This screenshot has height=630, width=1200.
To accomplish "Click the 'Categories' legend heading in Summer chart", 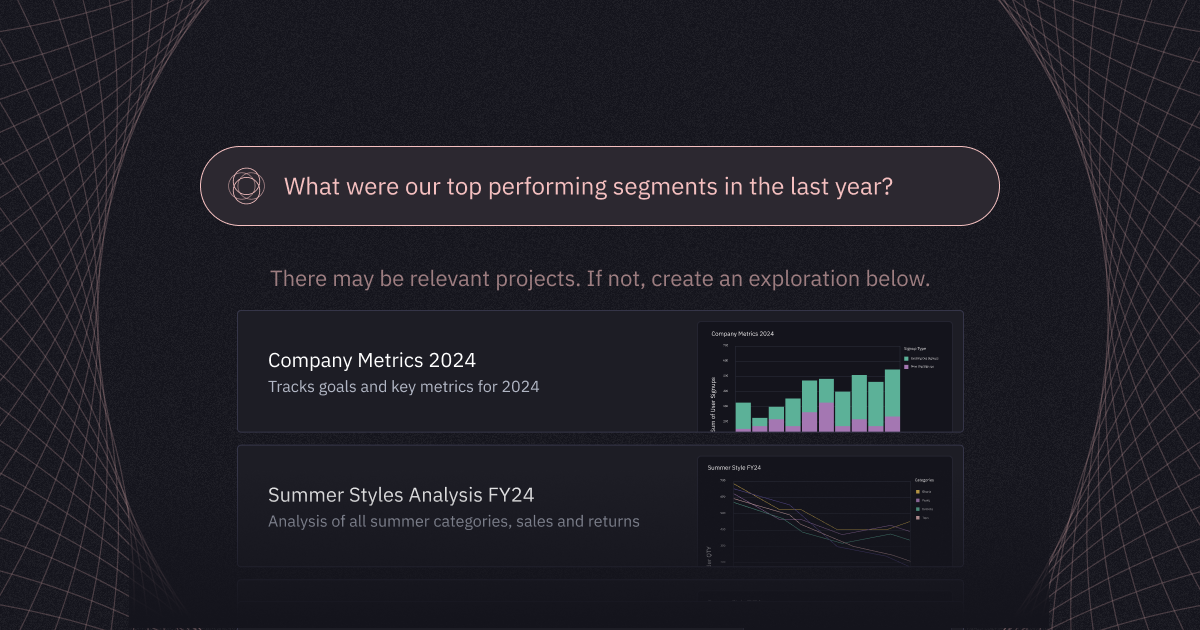I will [x=925, y=480].
